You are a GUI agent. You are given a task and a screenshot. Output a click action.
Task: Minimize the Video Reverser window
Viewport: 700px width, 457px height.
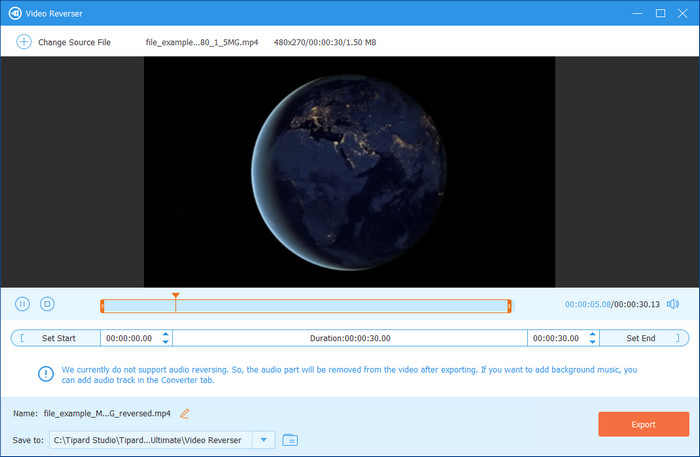[638, 13]
